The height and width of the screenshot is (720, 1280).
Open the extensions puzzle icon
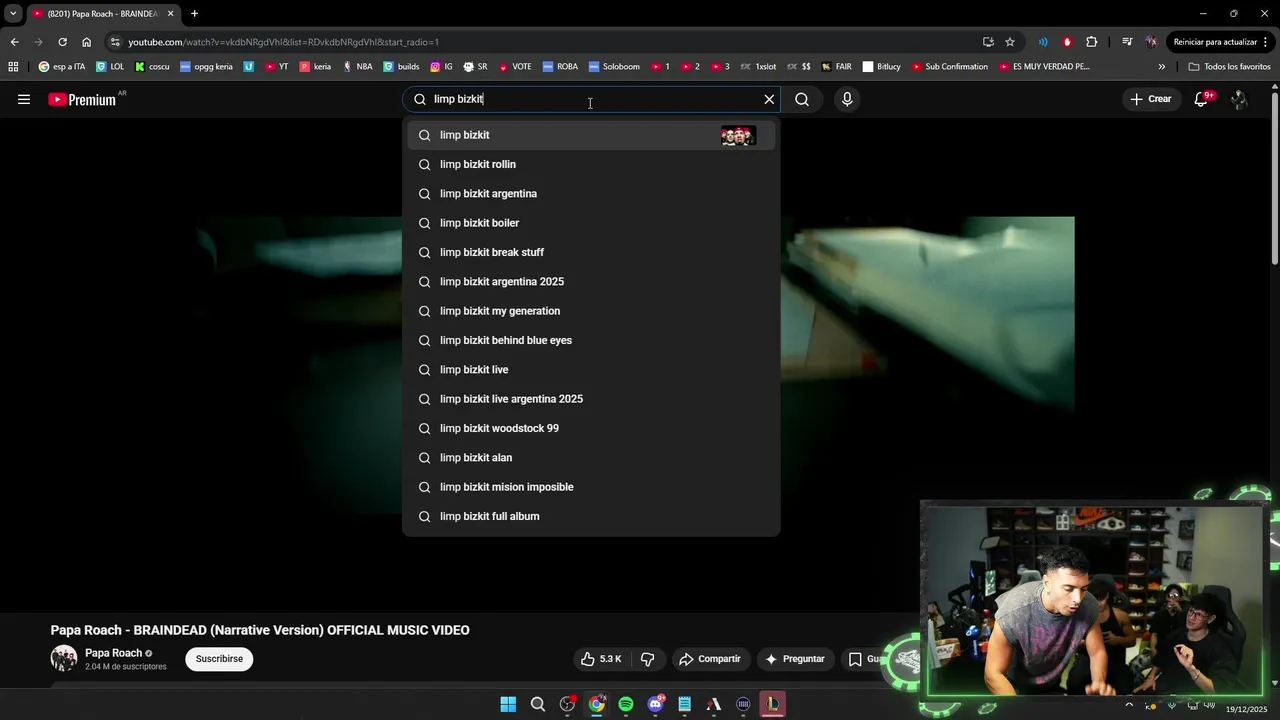pos(1091,42)
